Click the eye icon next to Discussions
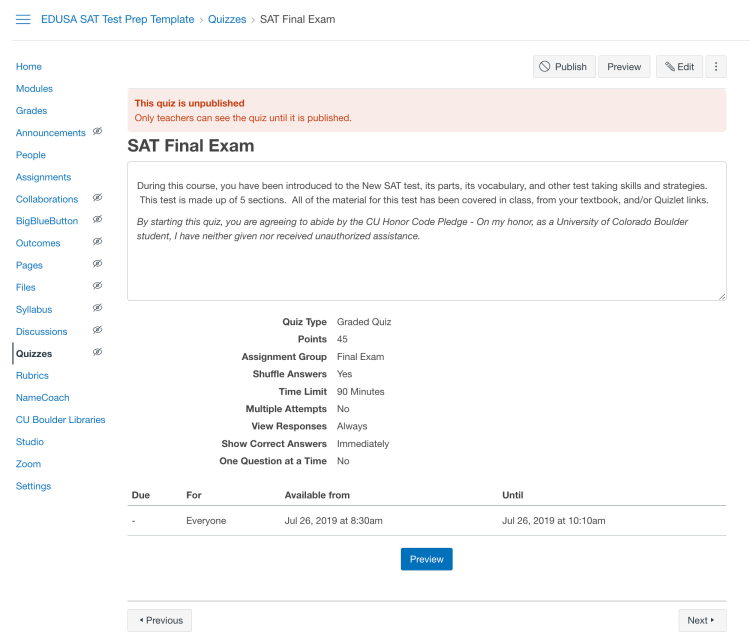This screenshot has width=750, height=642. click(97, 330)
